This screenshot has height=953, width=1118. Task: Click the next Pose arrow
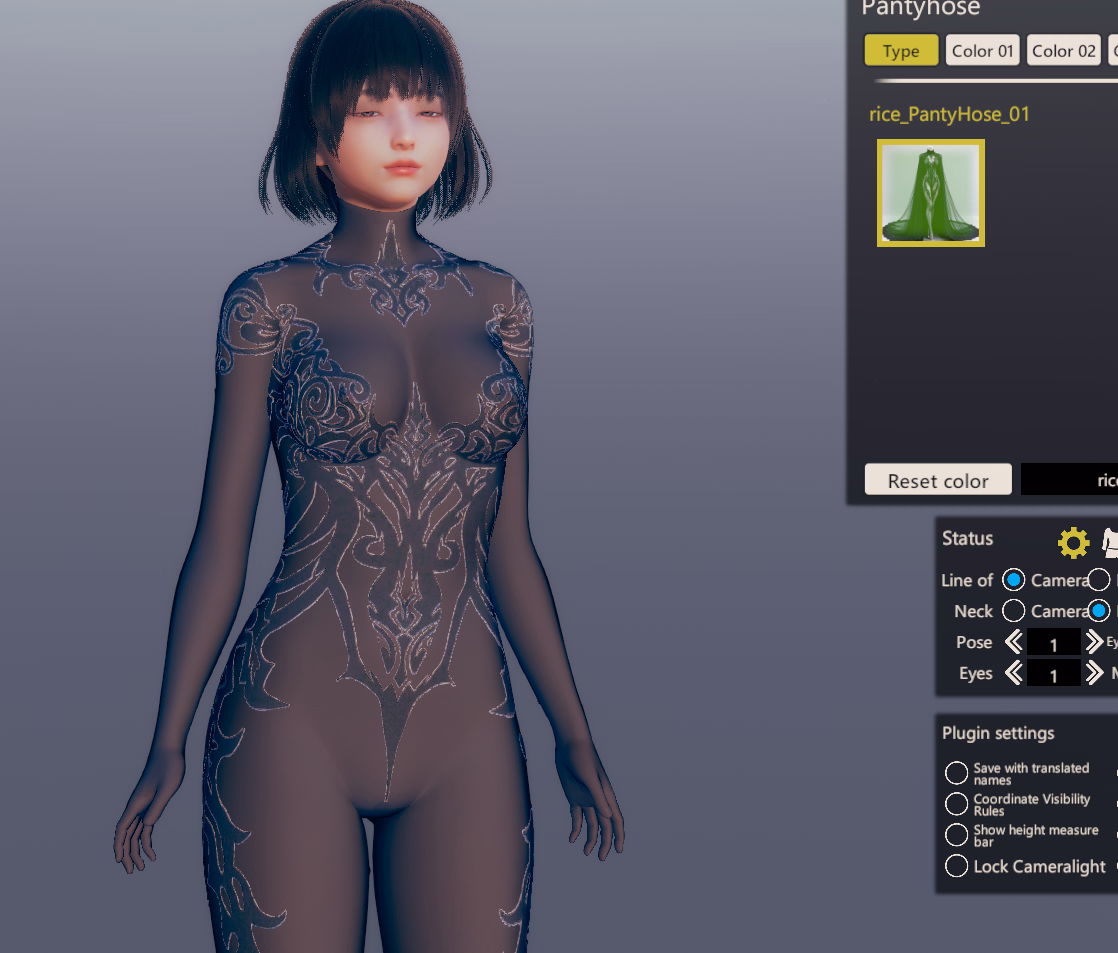pos(1094,642)
